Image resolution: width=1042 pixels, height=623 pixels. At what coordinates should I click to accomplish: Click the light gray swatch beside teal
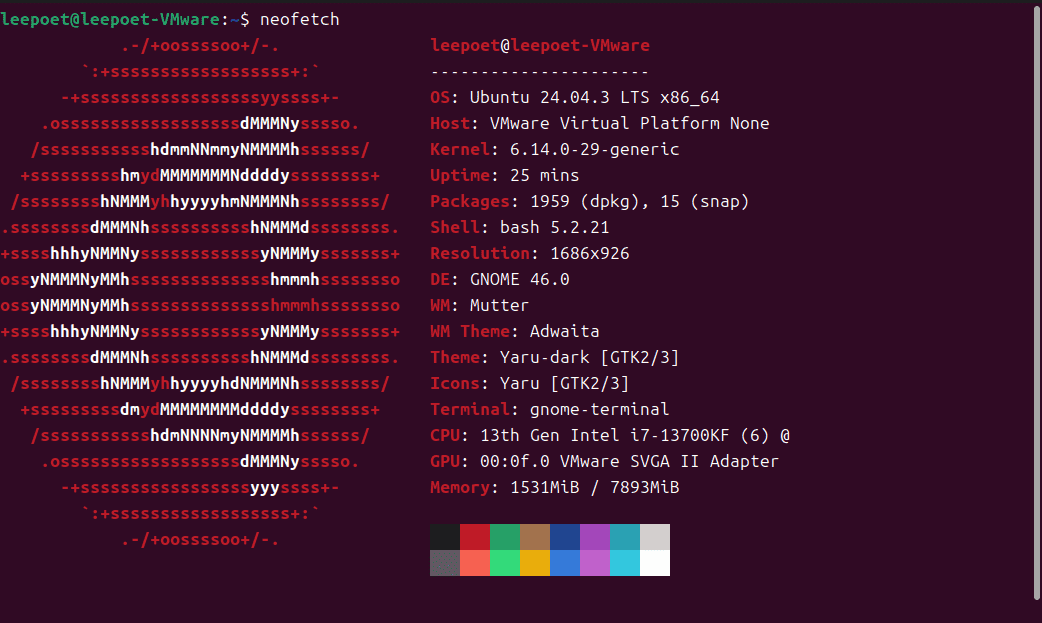coord(655,537)
